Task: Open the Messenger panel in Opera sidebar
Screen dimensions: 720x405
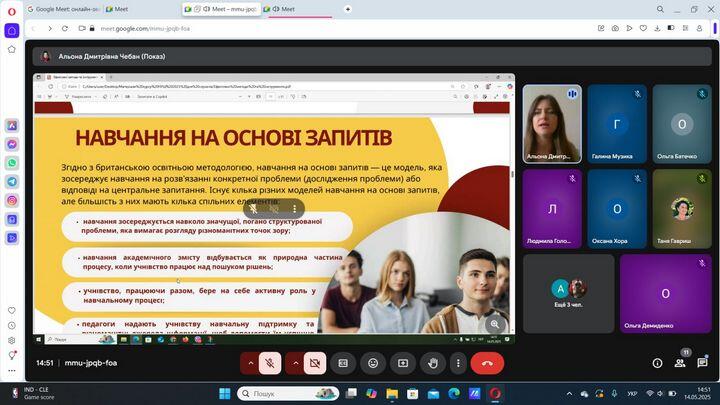Action: click(x=12, y=144)
